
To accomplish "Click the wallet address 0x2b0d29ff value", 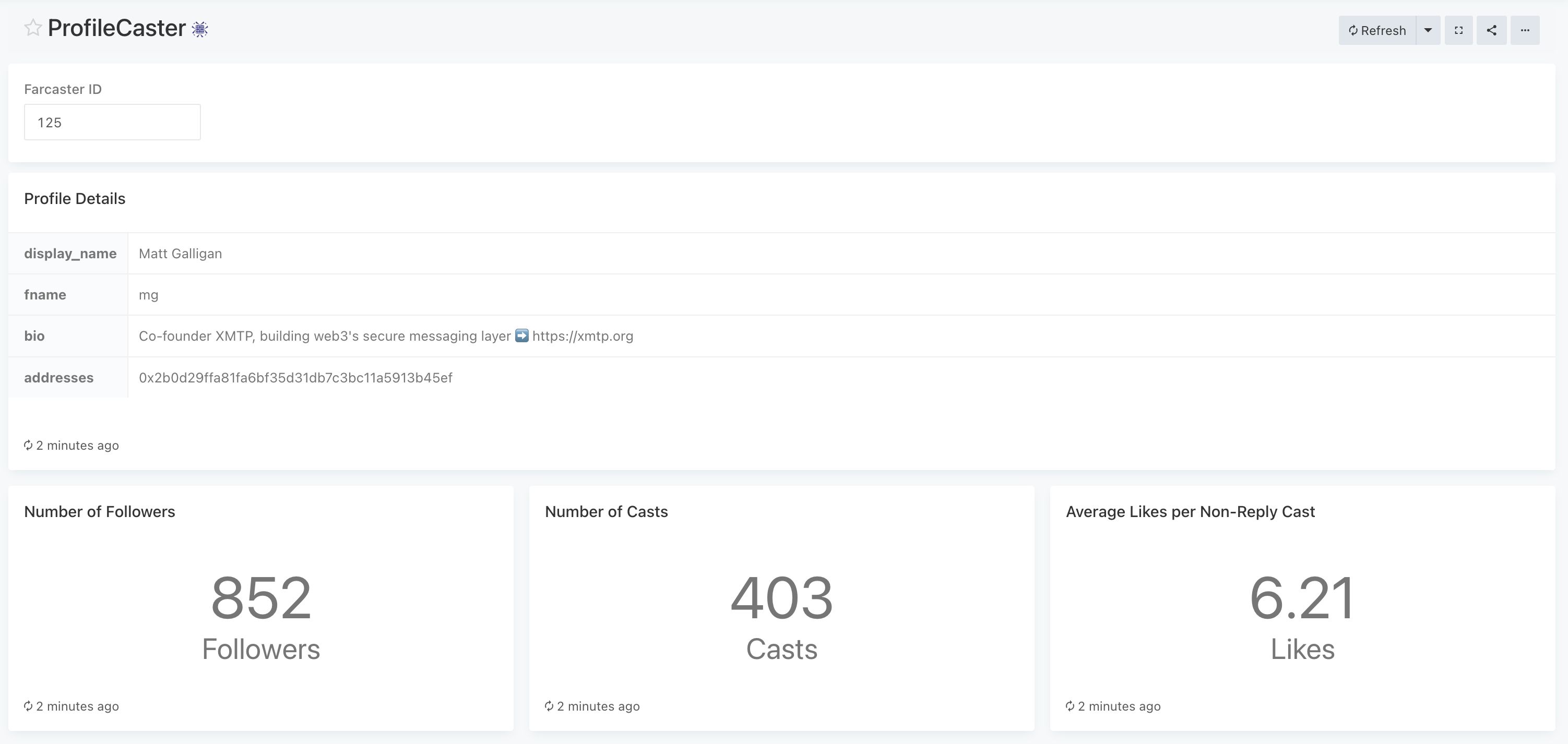I will click(295, 378).
